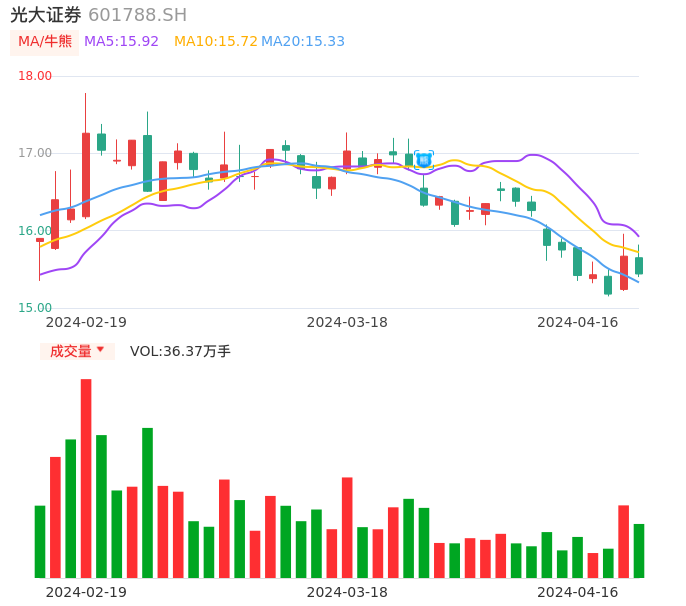Click the red dropdown arrow beside 成交量
Viewport: 686px width, 606px height.
pos(100,350)
